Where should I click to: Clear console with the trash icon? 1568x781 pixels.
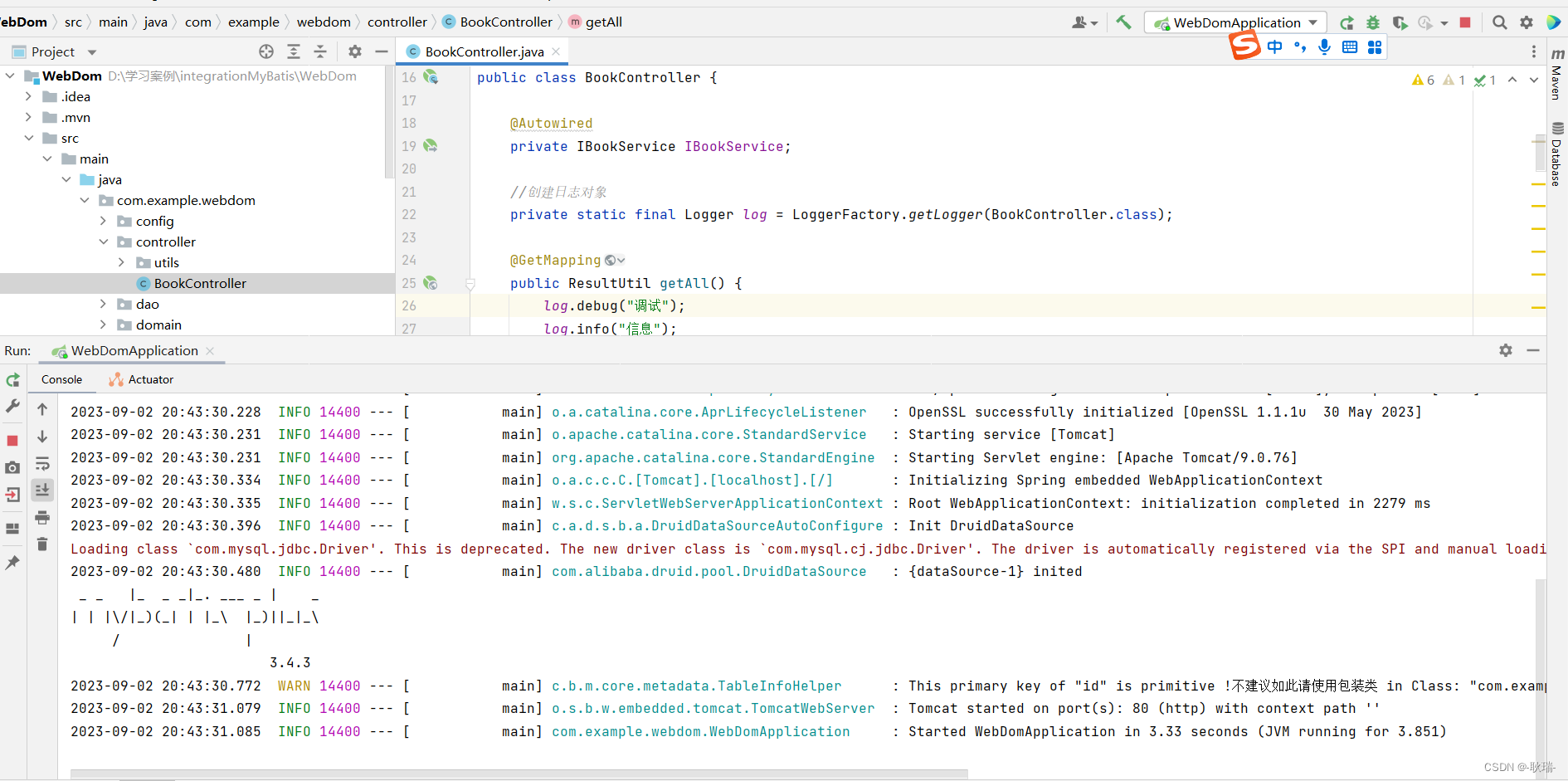coord(42,544)
